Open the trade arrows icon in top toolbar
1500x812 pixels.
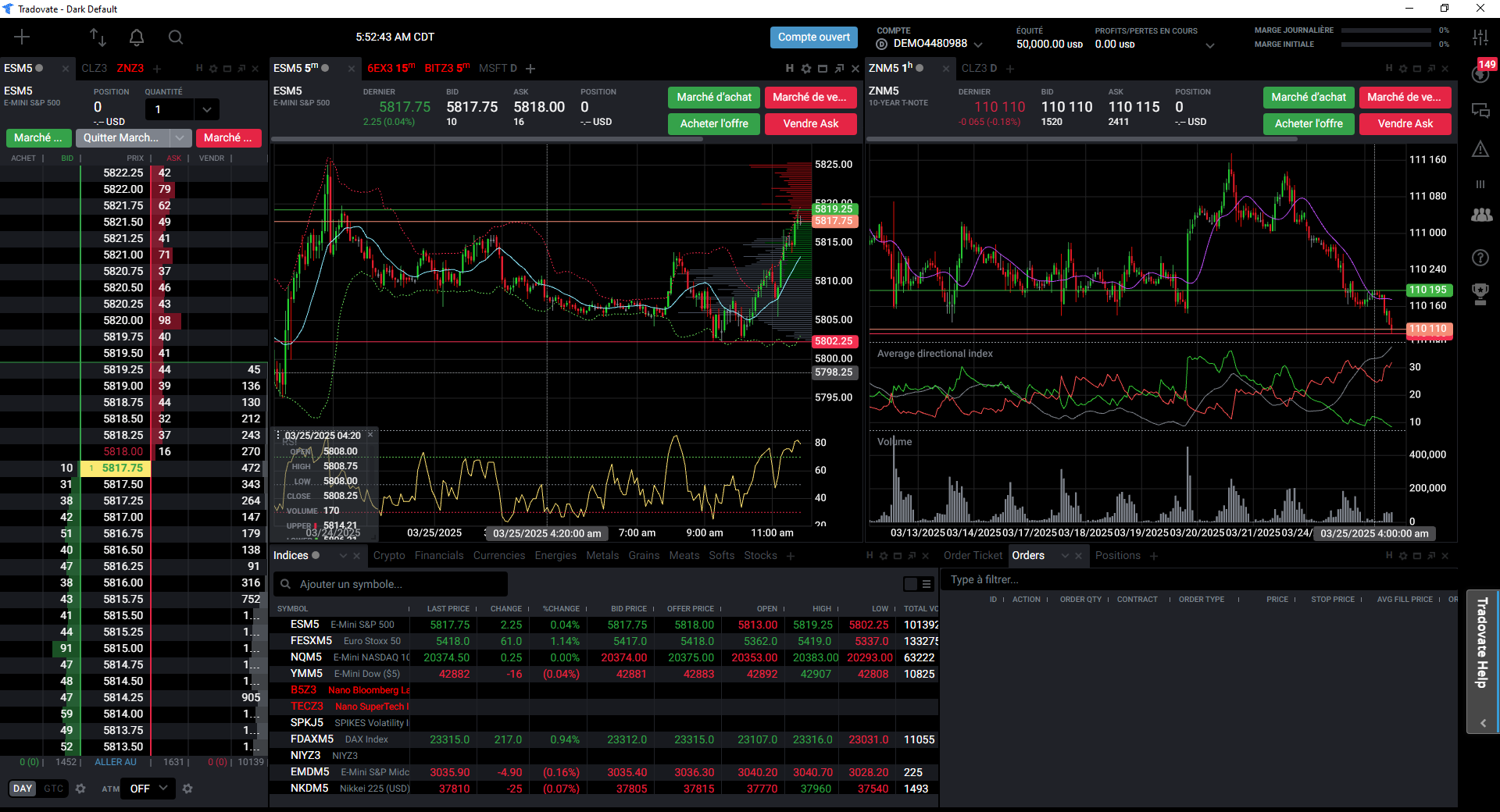98,37
